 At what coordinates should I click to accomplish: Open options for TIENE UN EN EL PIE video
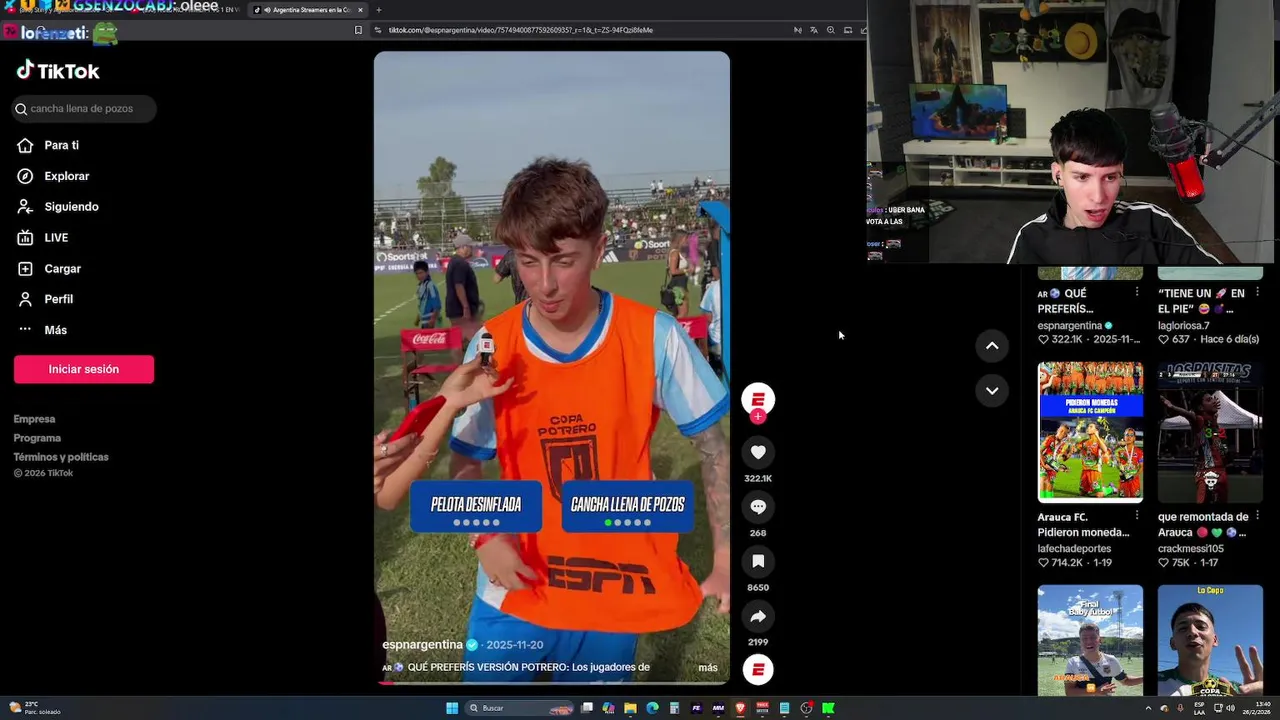[1257, 292]
